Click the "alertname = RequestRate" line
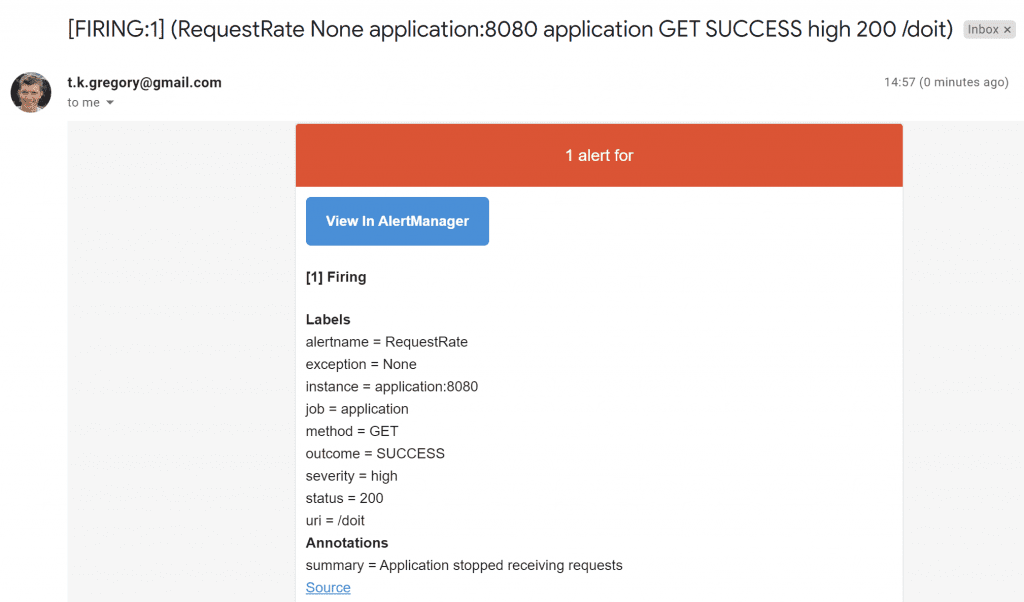 coord(386,342)
